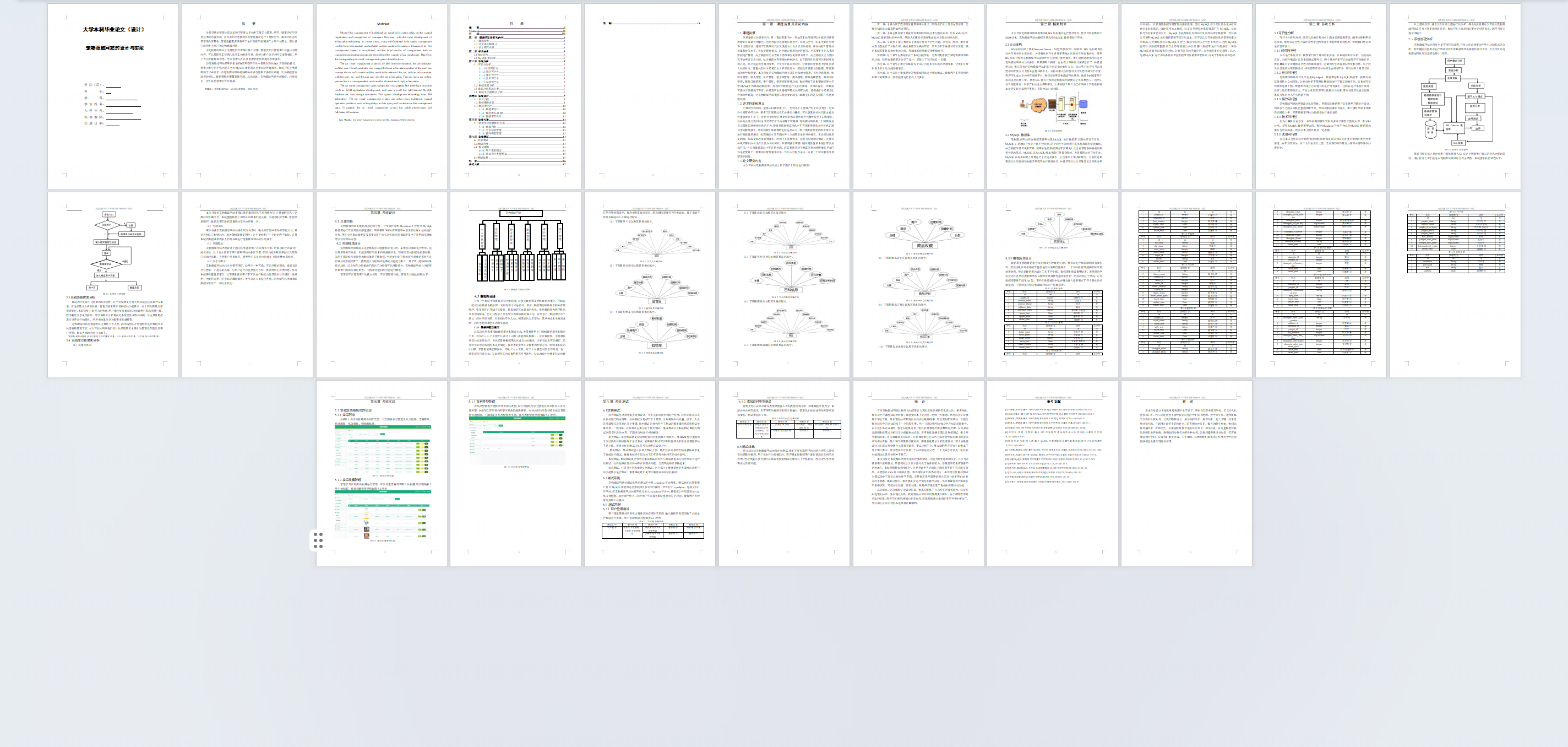The image size is (1568, 747).
Task: Open the Chapter 5 page with two green screenshots
Action: (382, 473)
